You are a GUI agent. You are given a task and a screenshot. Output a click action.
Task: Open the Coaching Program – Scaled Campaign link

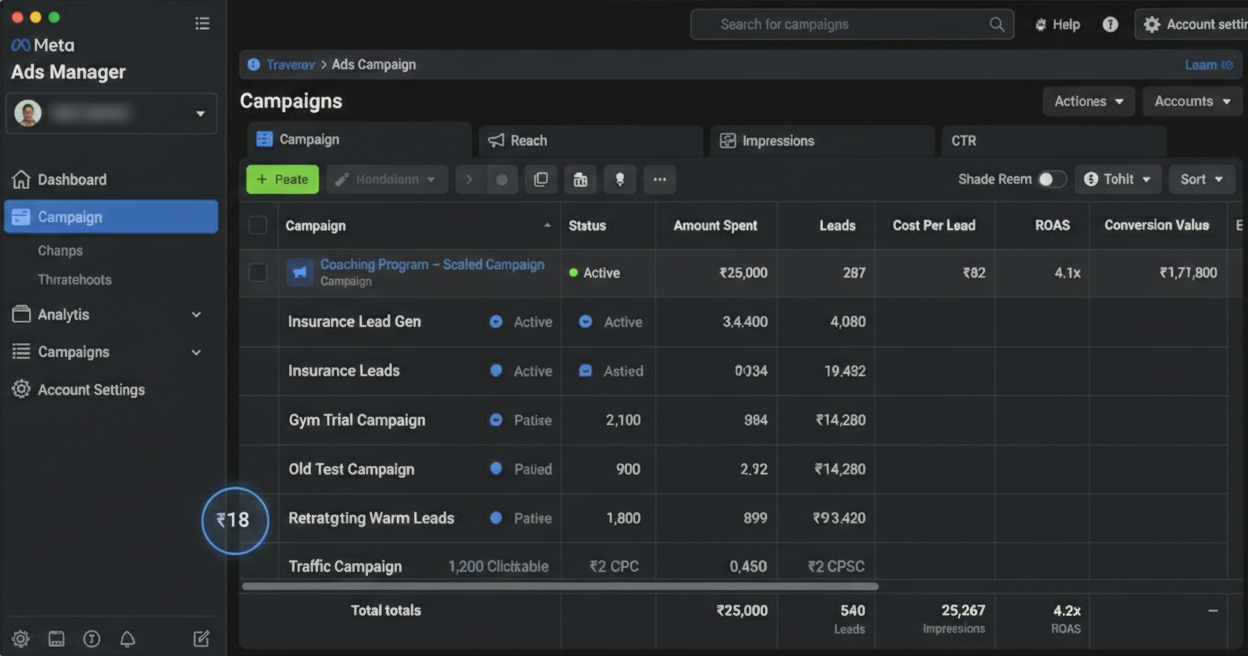point(432,265)
